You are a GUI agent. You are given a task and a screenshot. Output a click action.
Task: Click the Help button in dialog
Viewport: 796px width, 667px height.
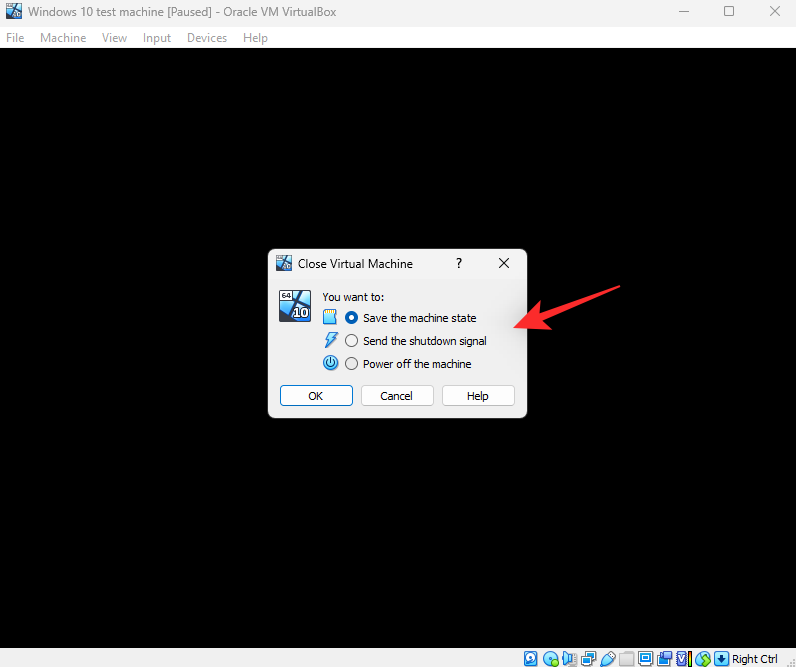click(478, 395)
